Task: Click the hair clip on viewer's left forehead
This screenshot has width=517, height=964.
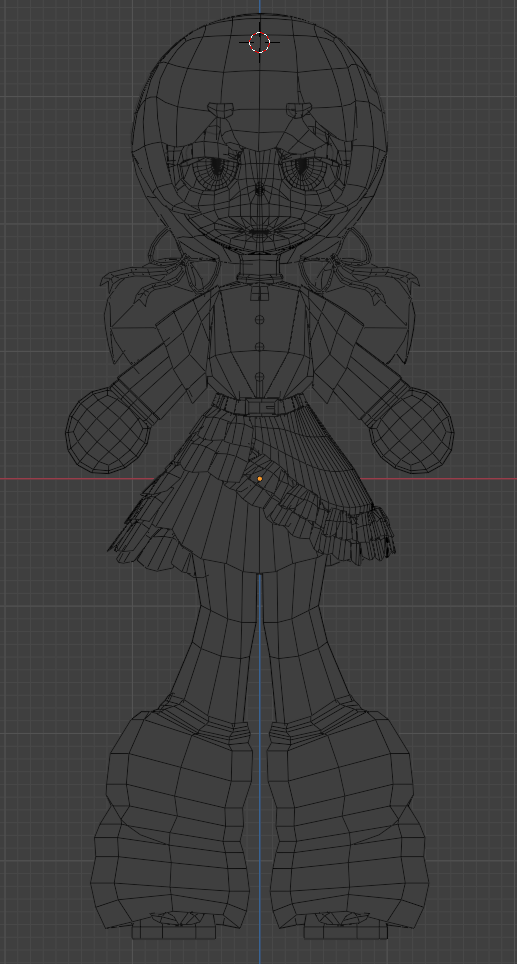Action: pos(221,110)
